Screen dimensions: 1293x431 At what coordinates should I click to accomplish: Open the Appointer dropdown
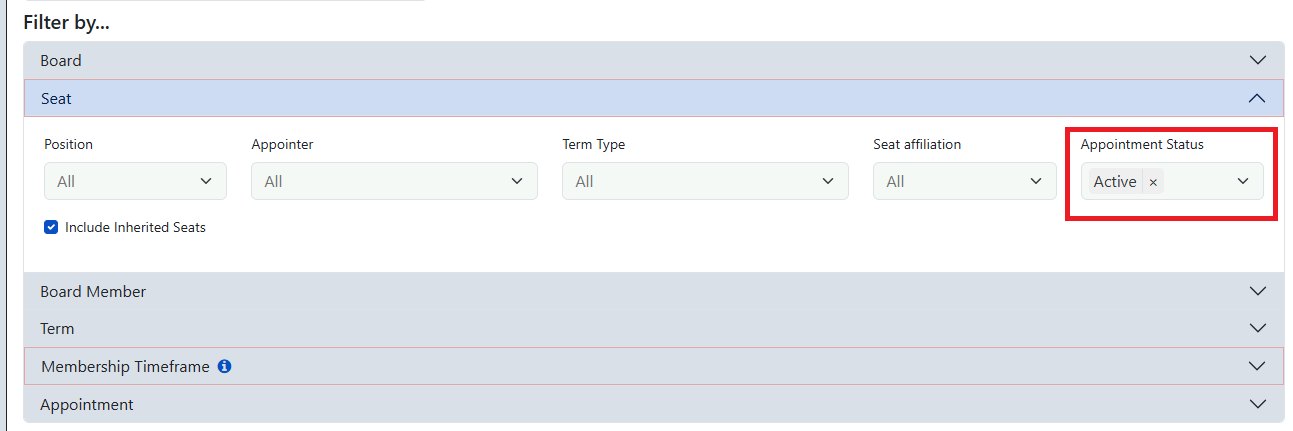(394, 181)
